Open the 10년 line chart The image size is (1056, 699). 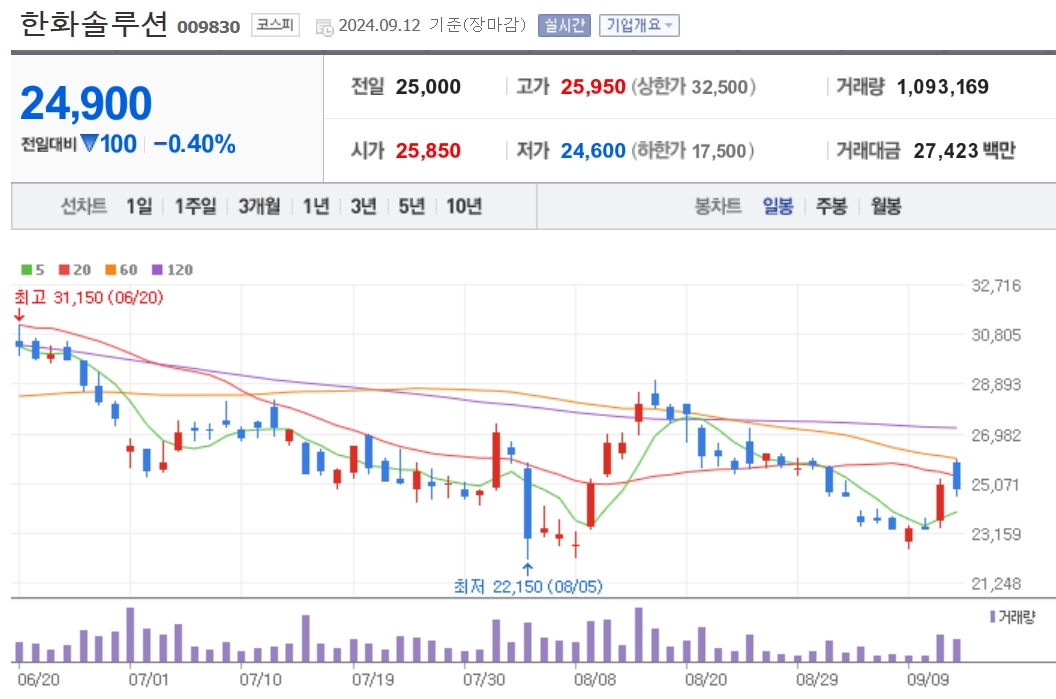464,206
